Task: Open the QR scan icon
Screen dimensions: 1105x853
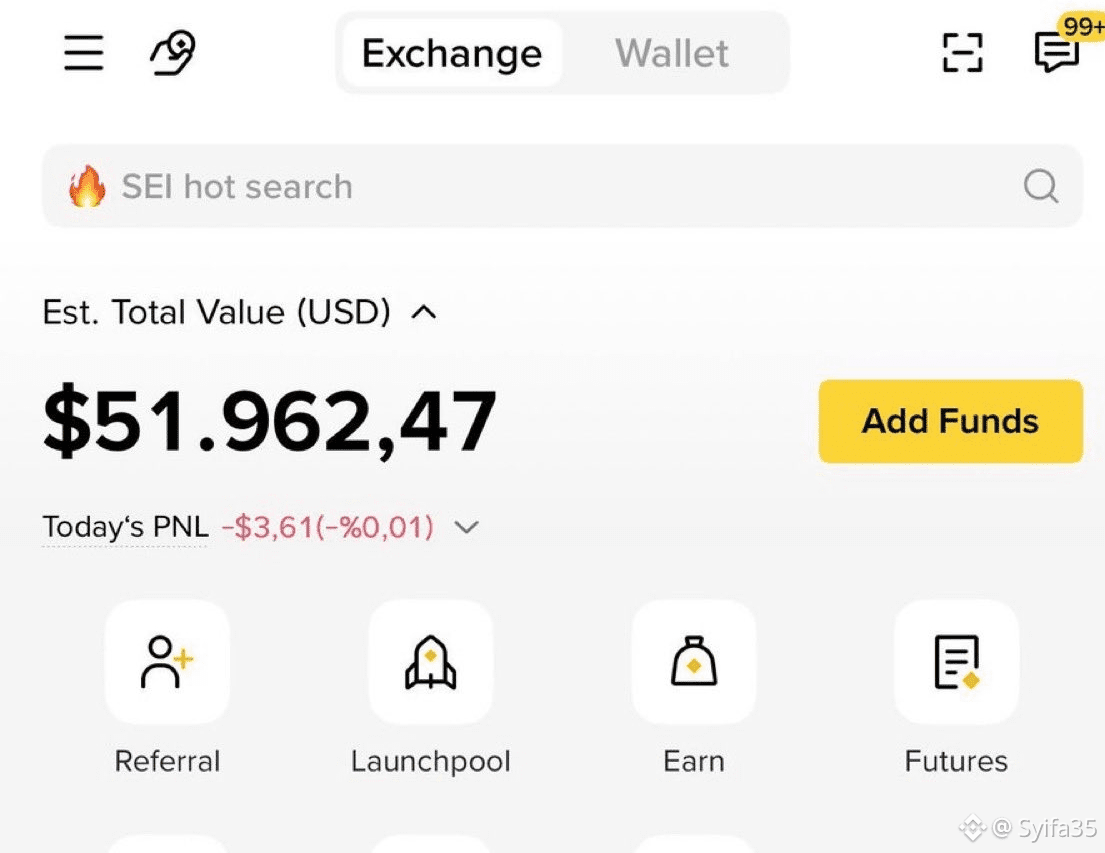Action: (x=963, y=53)
